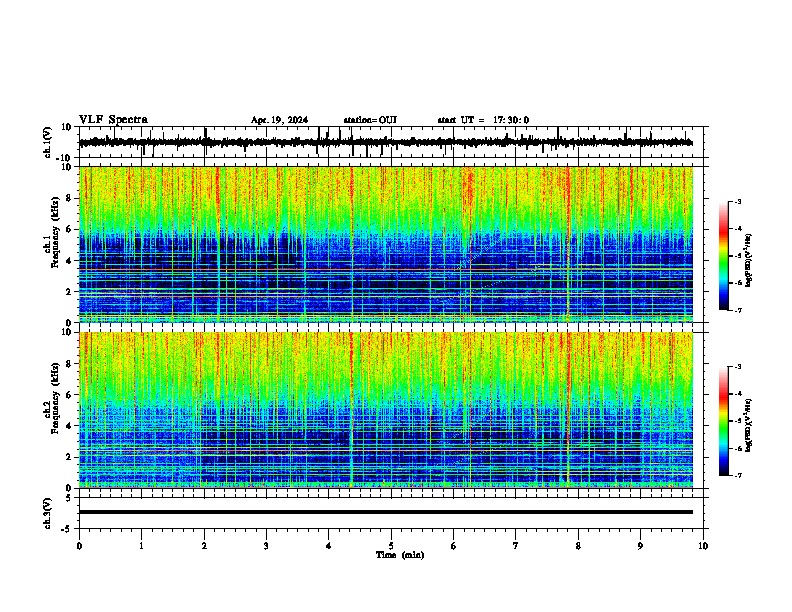The height and width of the screenshot is (612, 792).
Task: Click the station=OUJ label
Action: click(x=370, y=120)
